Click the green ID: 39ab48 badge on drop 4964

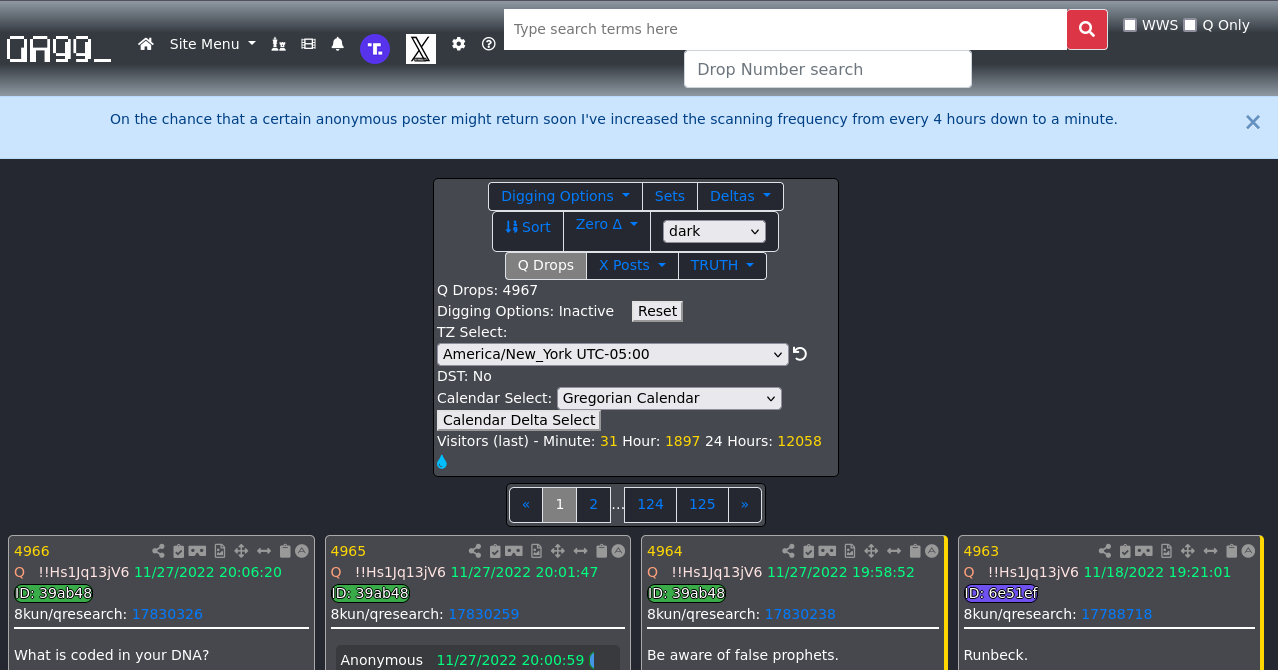[x=686, y=593]
